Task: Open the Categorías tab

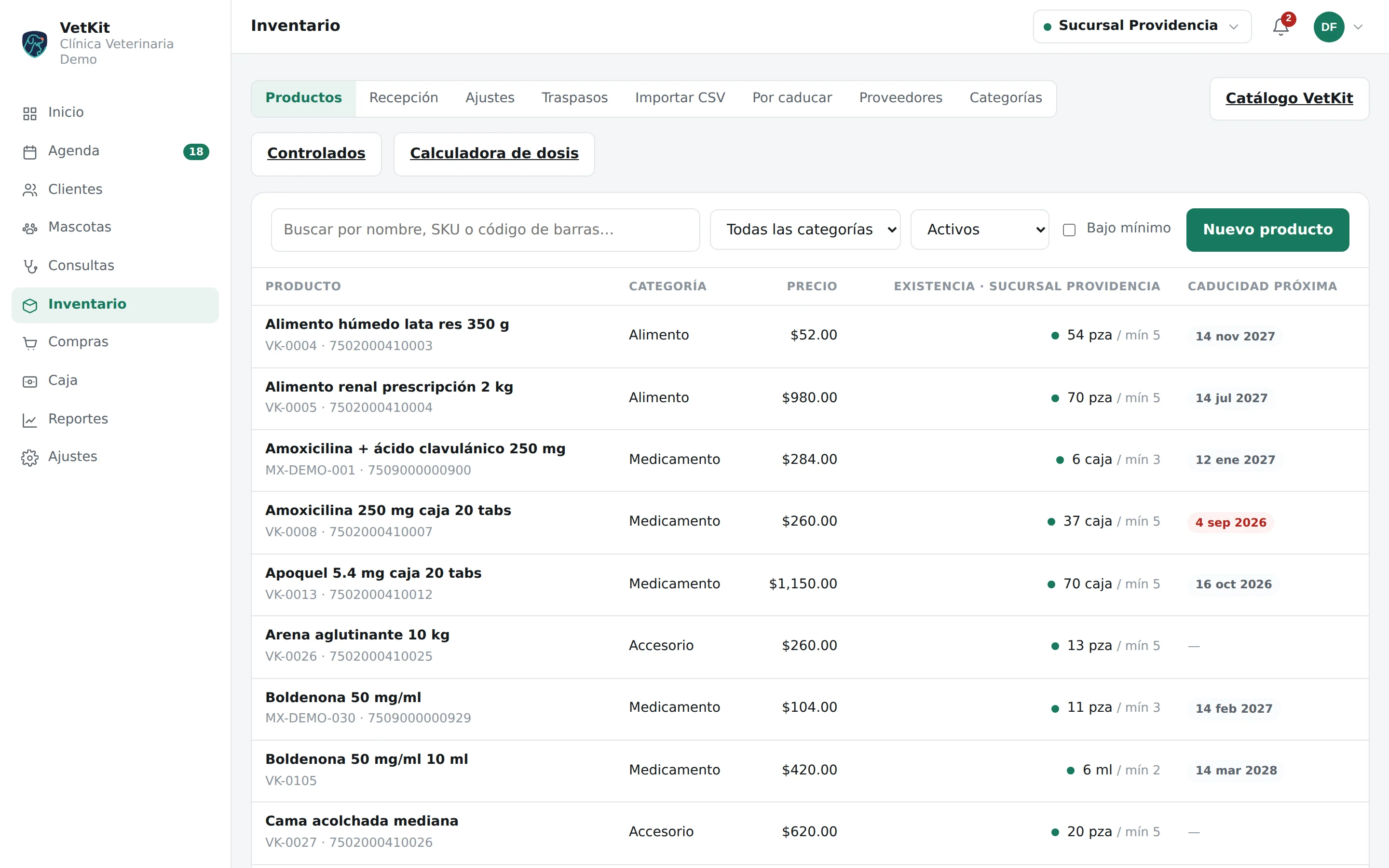Action: [1006, 98]
